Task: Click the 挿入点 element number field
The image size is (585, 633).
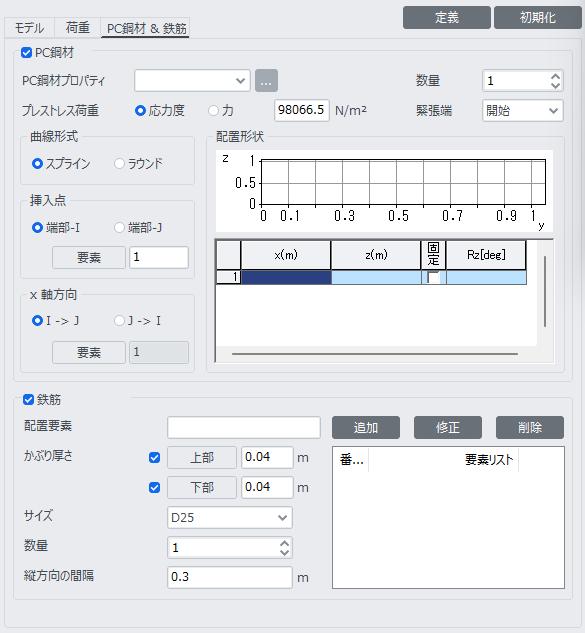Action: coord(159,257)
